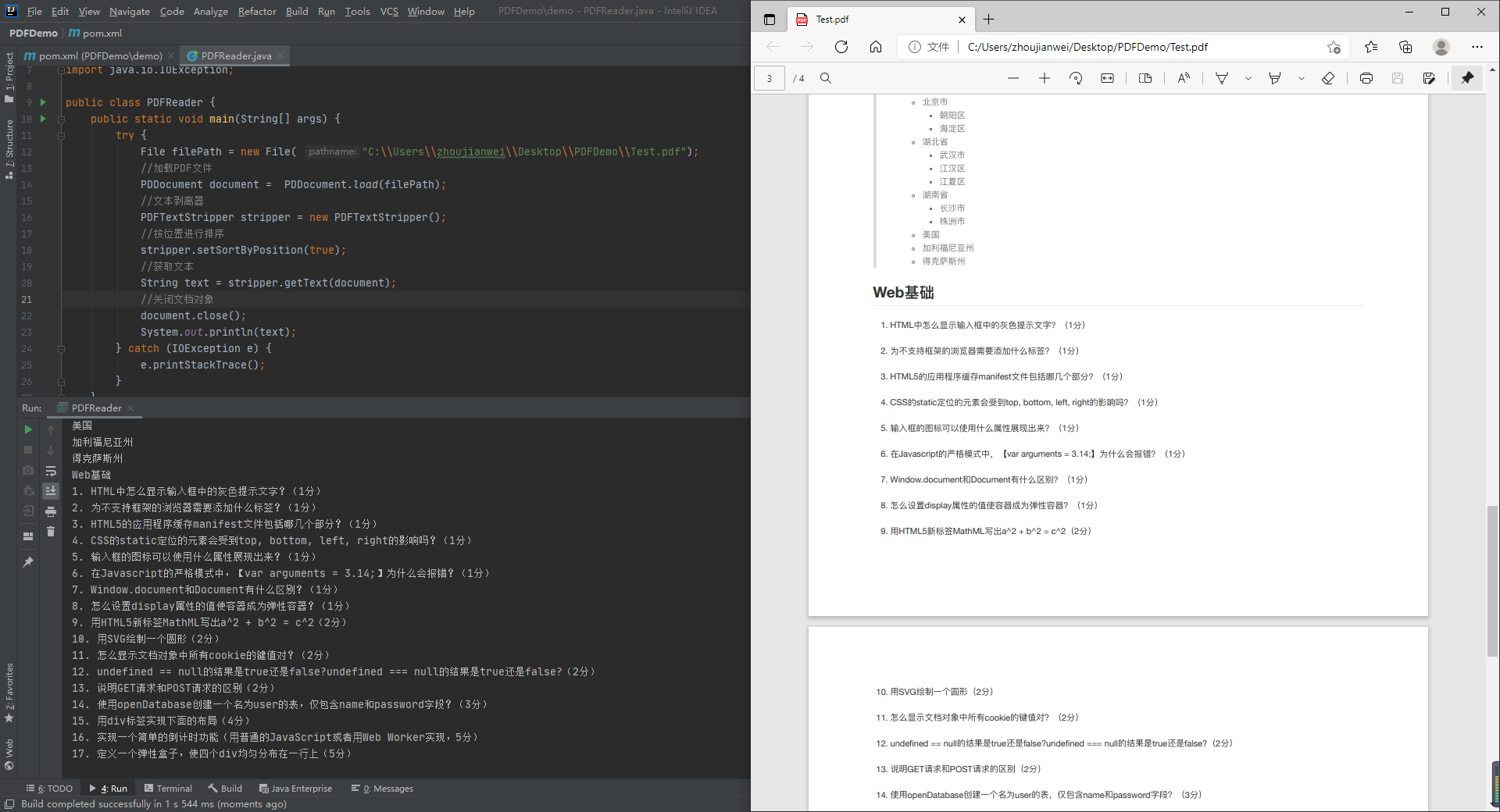1500x812 pixels.
Task: Rotate the PDF page
Action: tap(1076, 78)
